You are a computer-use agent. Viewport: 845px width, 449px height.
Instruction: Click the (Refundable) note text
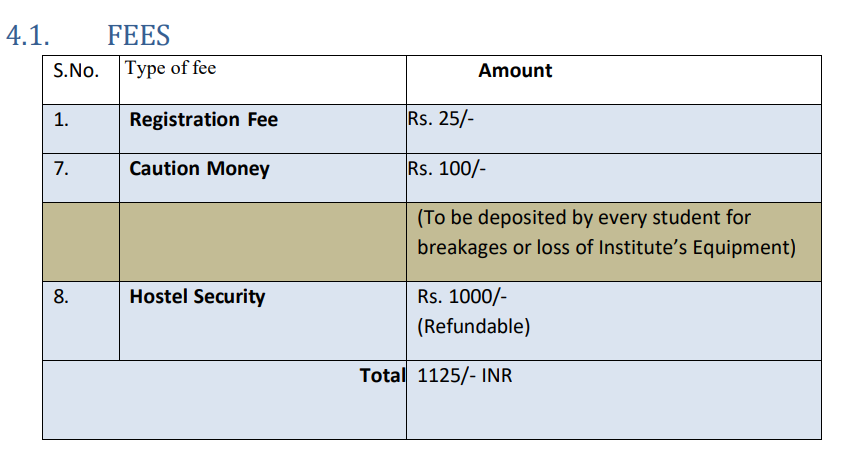[473, 326]
